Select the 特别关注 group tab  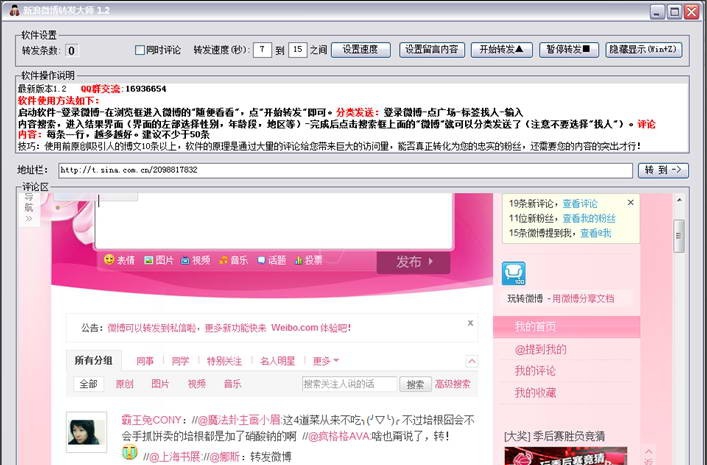pyautogui.click(x=224, y=361)
